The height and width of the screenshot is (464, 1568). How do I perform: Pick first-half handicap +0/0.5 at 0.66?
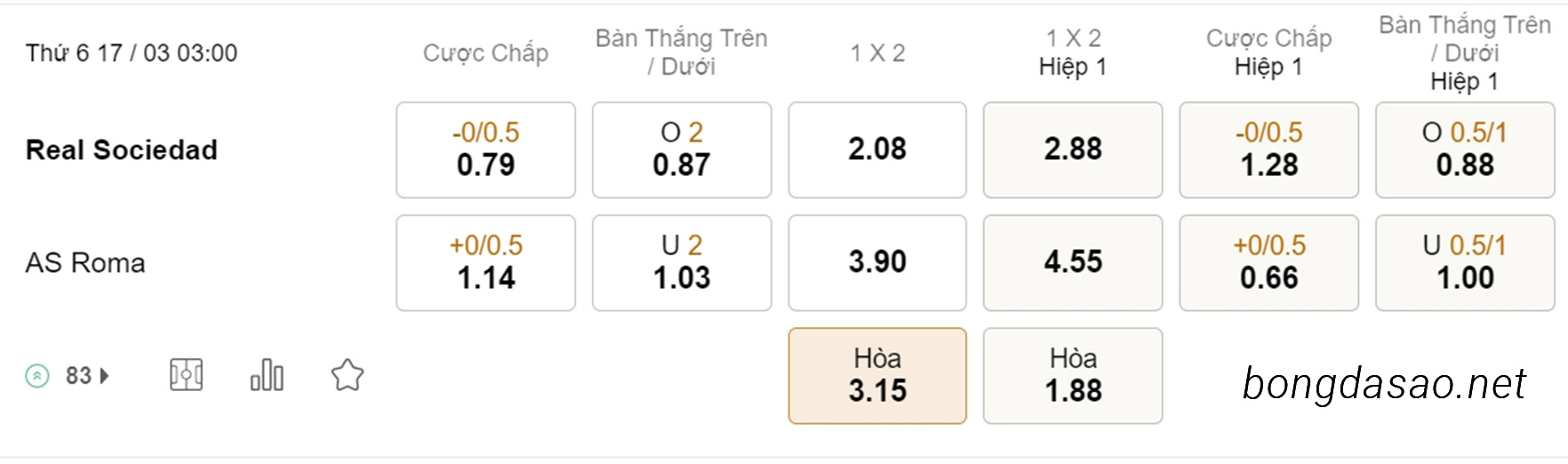click(x=1269, y=262)
